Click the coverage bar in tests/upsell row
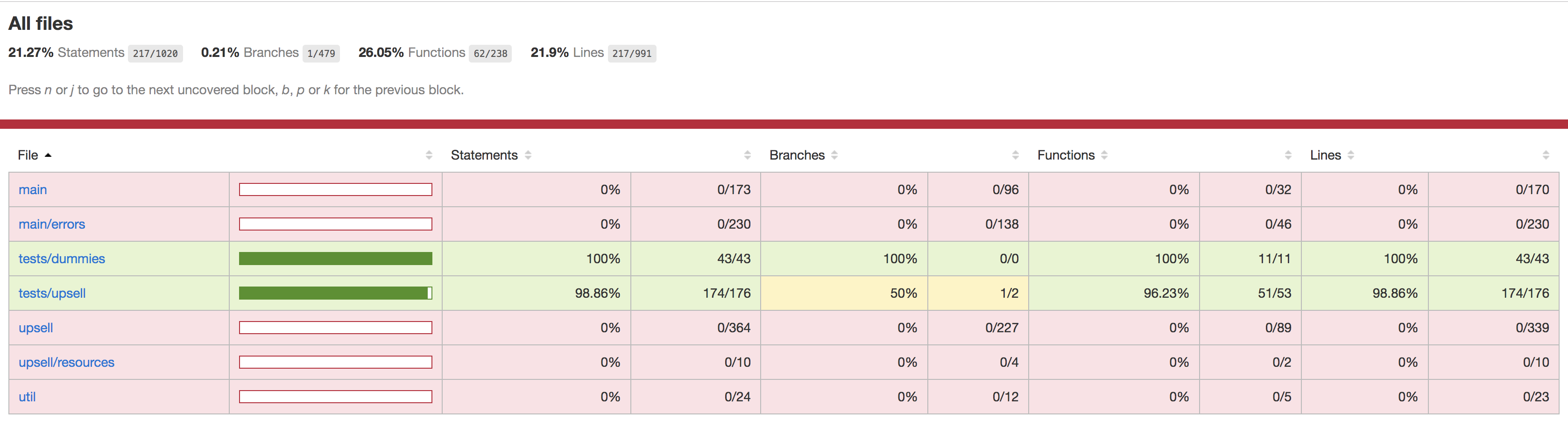 click(335, 294)
